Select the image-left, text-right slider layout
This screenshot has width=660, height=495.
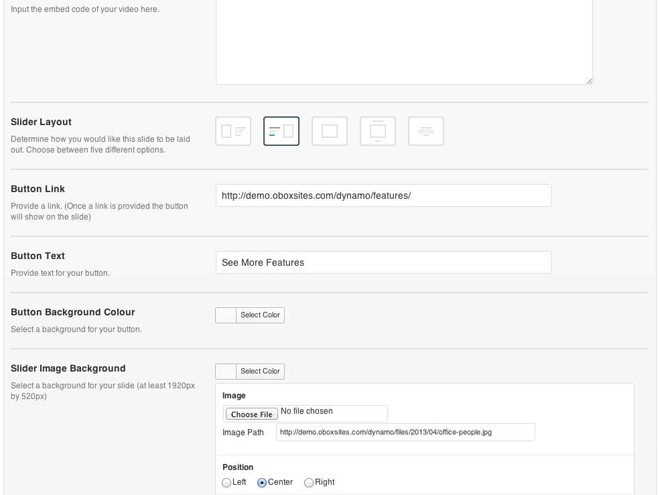tap(233, 131)
